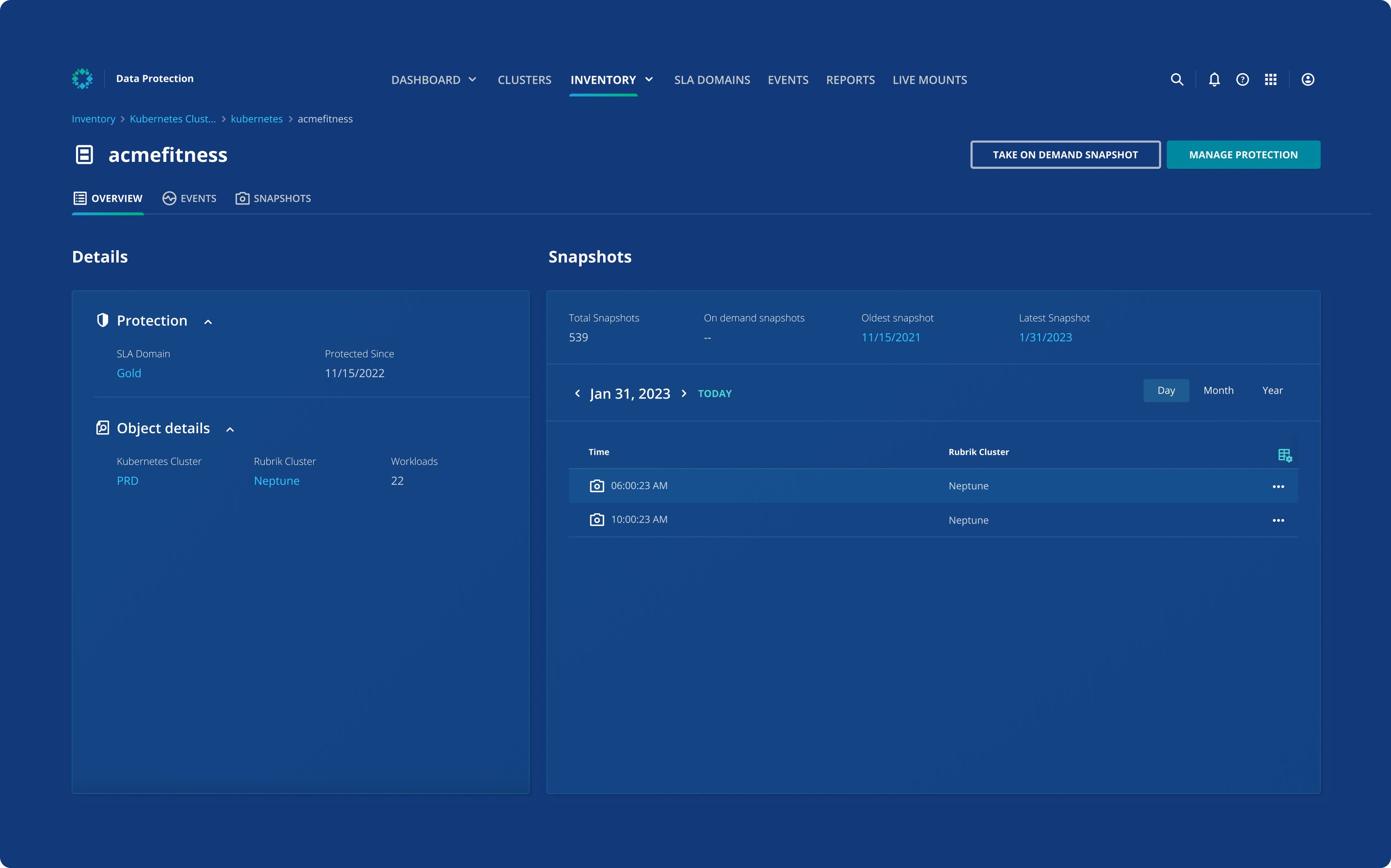The height and width of the screenshot is (868, 1391).
Task: Open the Neptune Rubrik Cluster link in Details
Action: 277,480
